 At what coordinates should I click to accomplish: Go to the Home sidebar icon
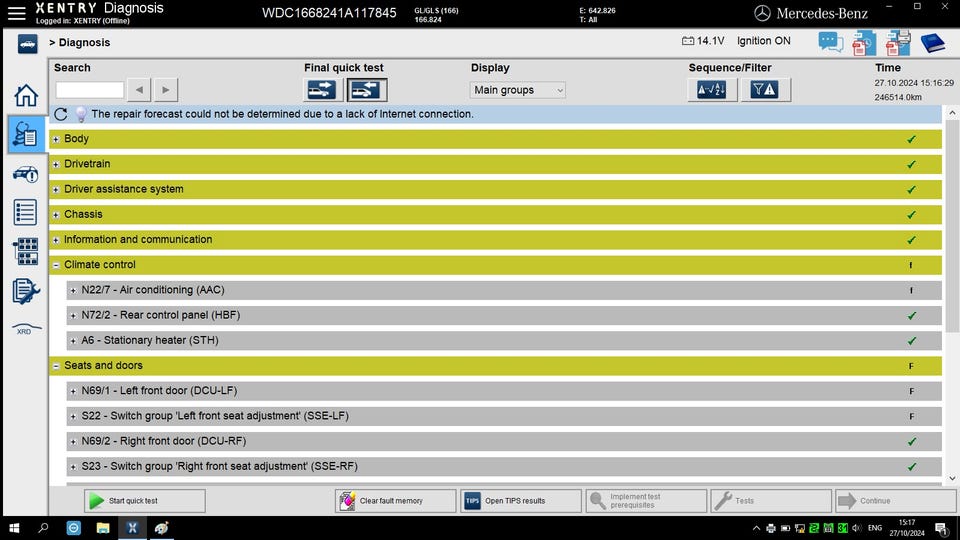point(26,96)
